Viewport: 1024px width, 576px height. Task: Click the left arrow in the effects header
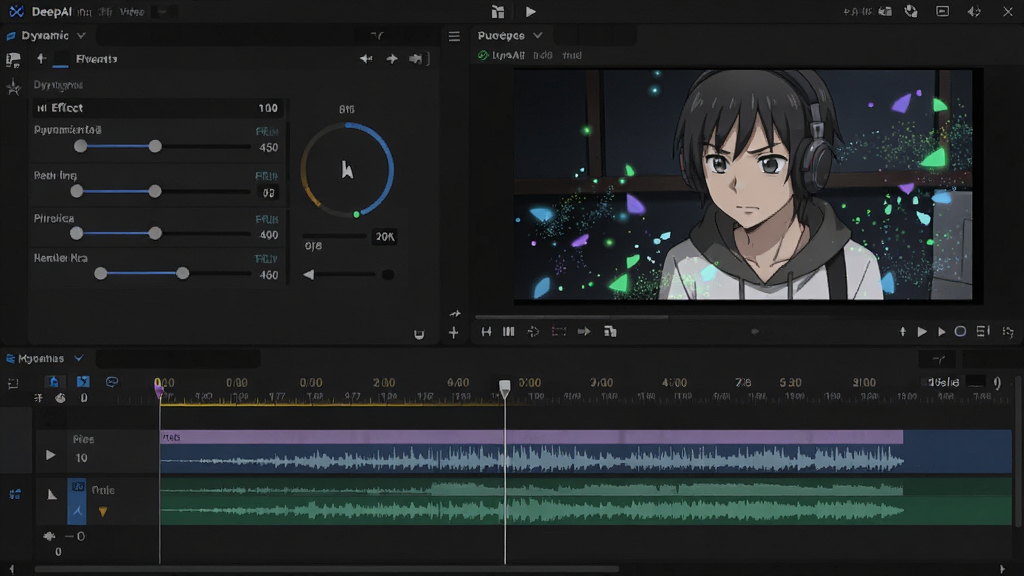[366, 59]
